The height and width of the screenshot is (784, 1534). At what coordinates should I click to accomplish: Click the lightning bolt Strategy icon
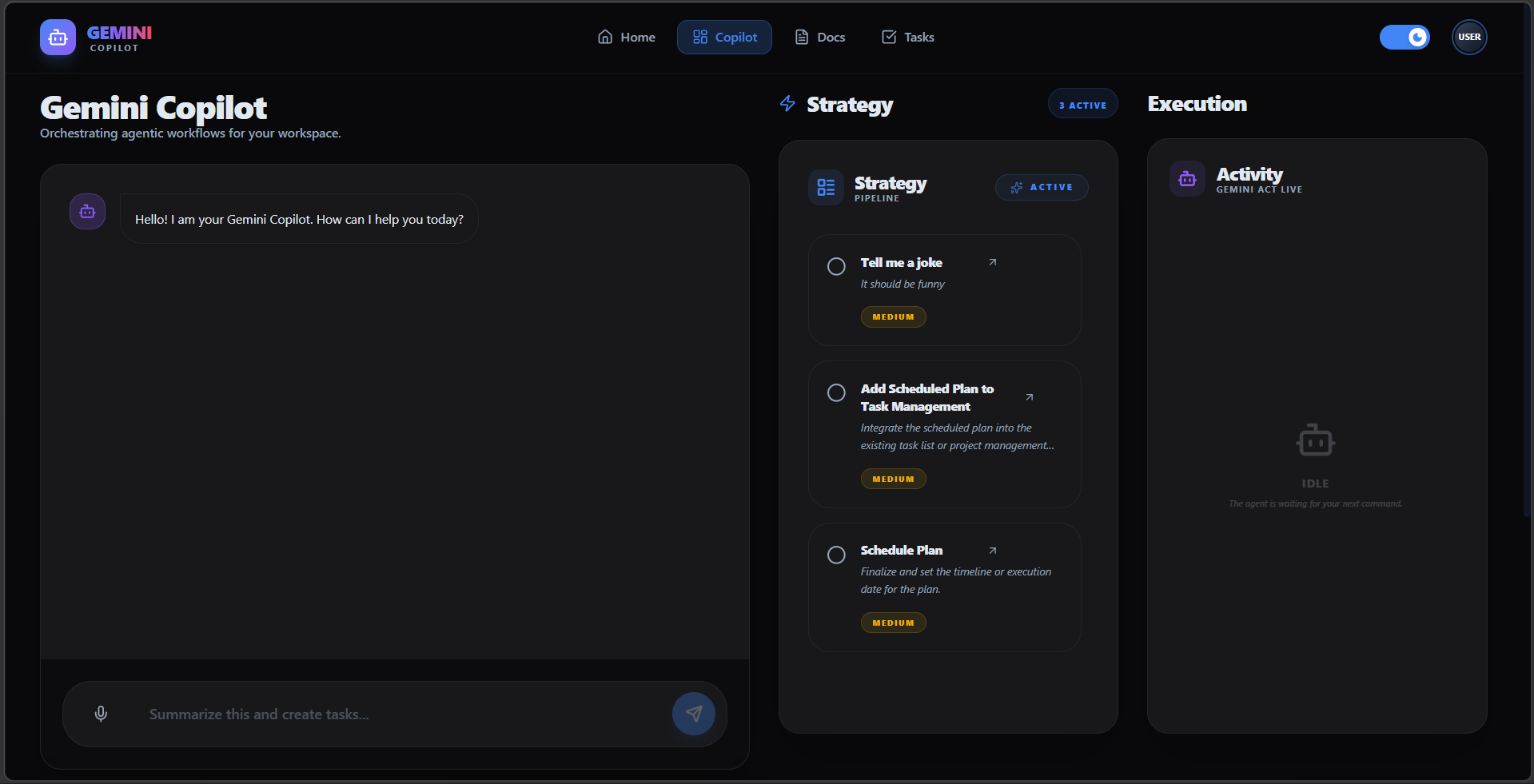787,103
